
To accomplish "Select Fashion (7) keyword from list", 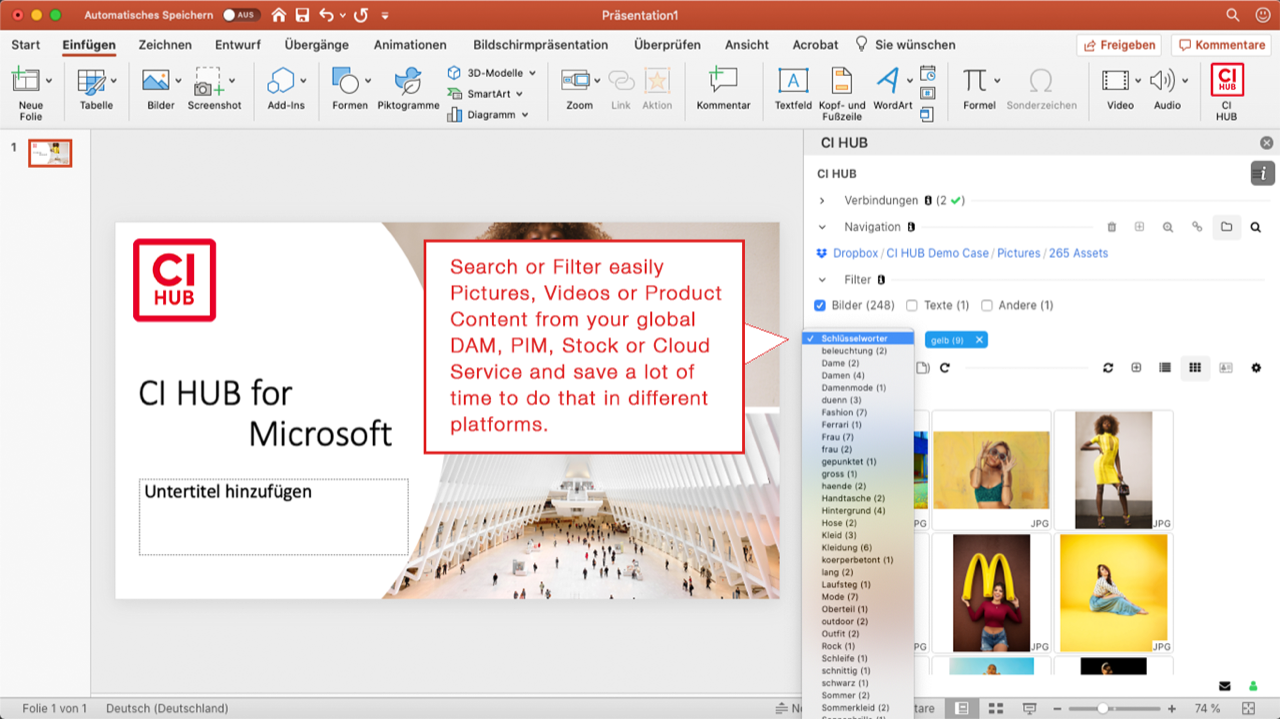I will [x=844, y=412].
